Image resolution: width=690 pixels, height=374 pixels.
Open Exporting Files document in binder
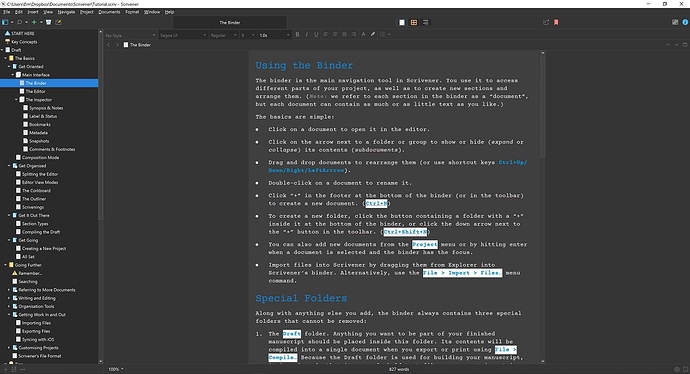click(36, 331)
